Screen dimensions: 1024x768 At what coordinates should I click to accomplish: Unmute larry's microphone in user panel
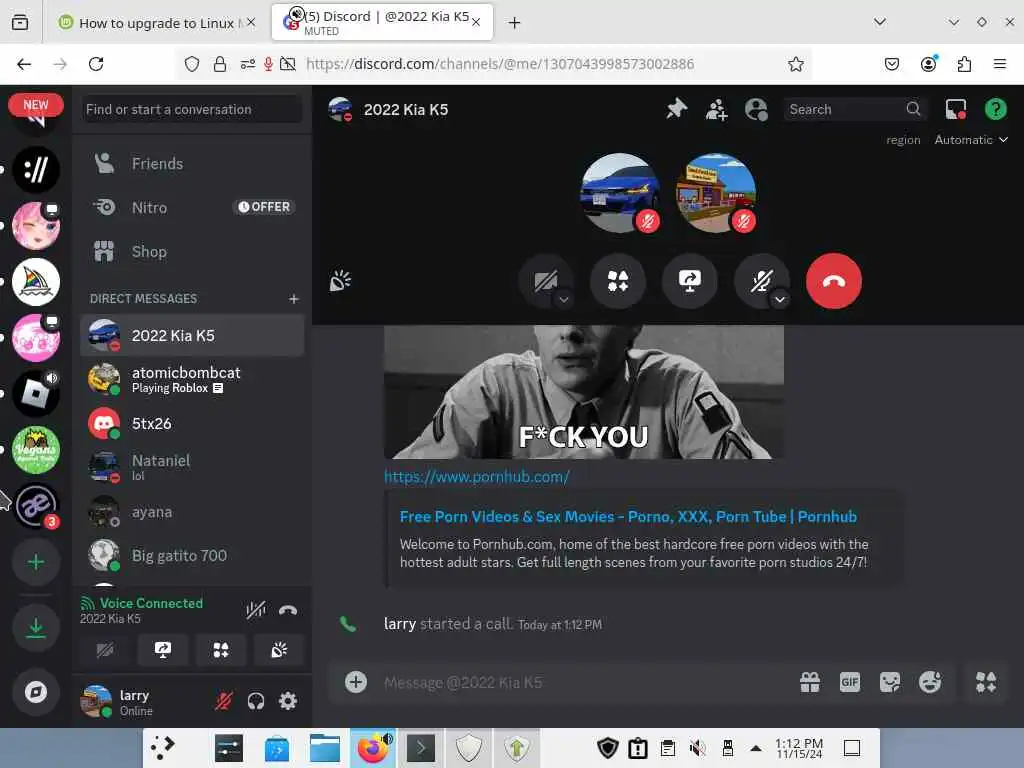point(224,701)
